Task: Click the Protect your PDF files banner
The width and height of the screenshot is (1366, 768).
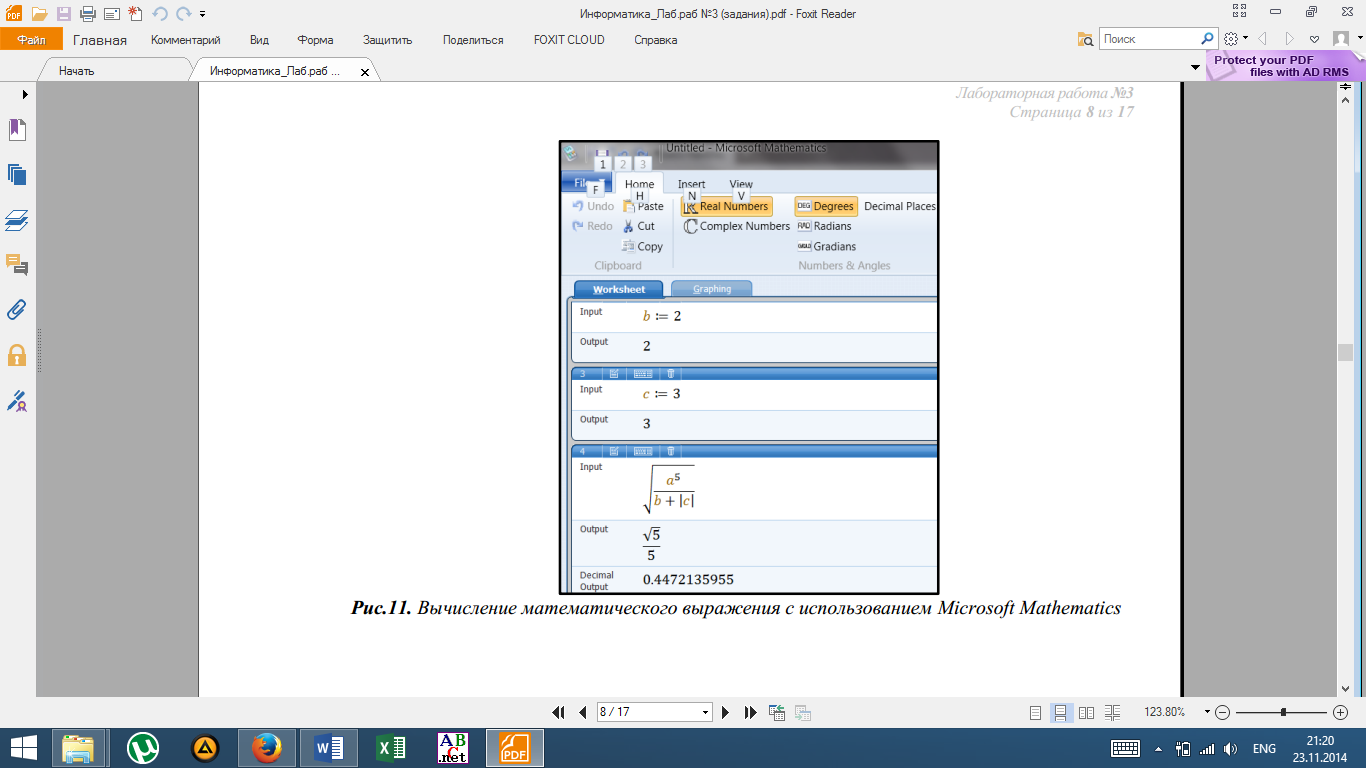Action: click(x=1283, y=66)
